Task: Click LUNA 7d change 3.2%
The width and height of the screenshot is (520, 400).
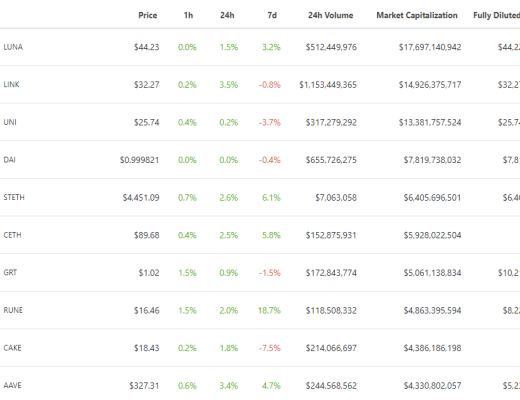Action: point(271,47)
